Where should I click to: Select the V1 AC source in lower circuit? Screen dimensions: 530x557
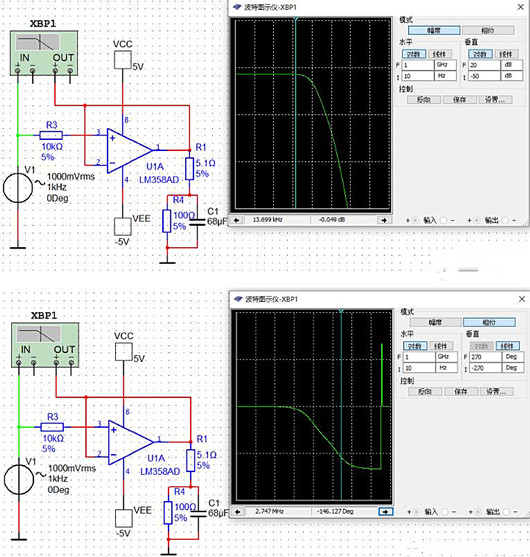19,479
